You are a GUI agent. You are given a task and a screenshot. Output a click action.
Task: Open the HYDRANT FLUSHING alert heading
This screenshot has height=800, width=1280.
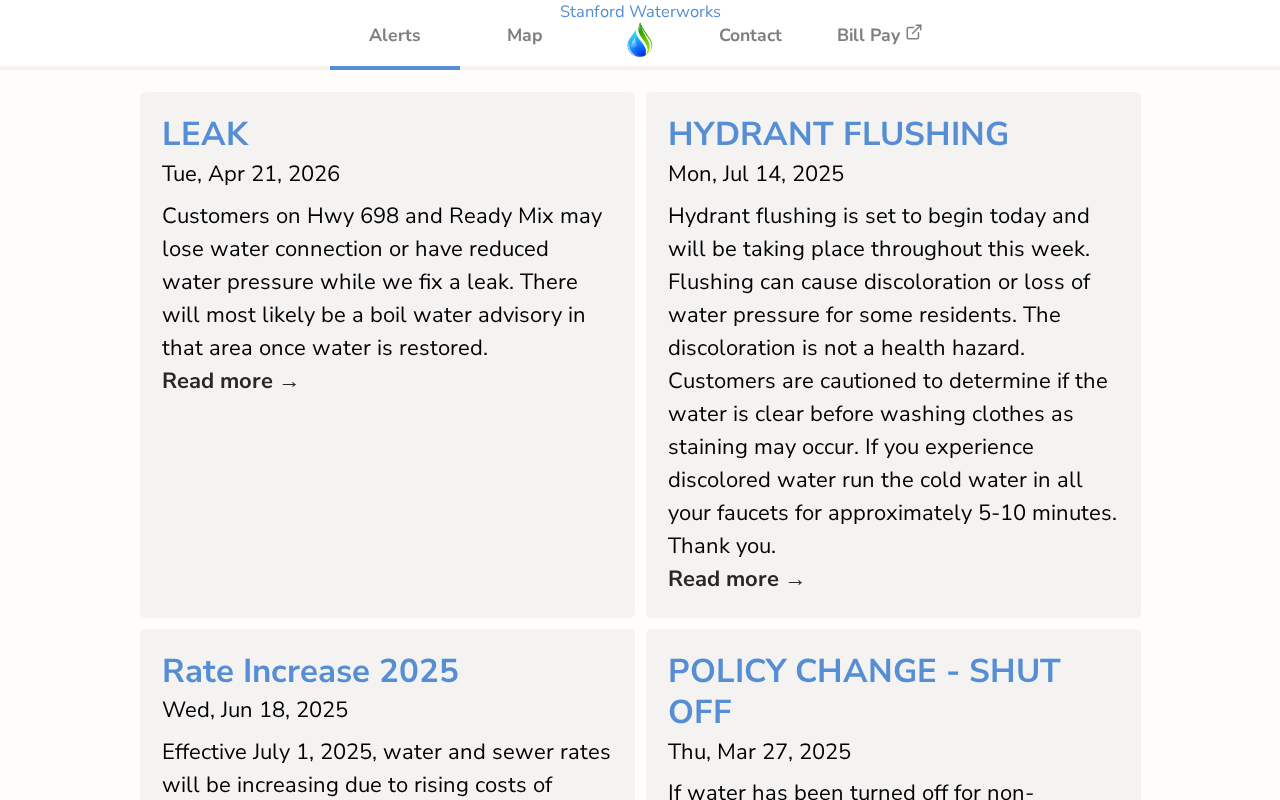click(838, 134)
